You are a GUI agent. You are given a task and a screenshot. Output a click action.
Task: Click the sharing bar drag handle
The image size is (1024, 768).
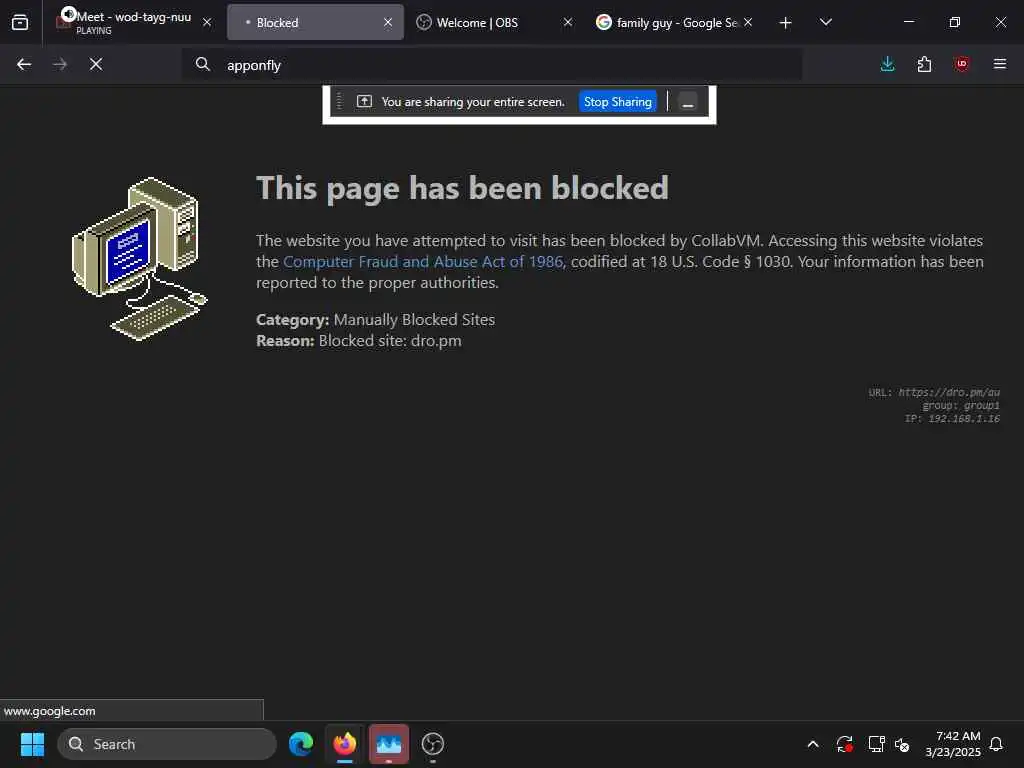click(340, 102)
